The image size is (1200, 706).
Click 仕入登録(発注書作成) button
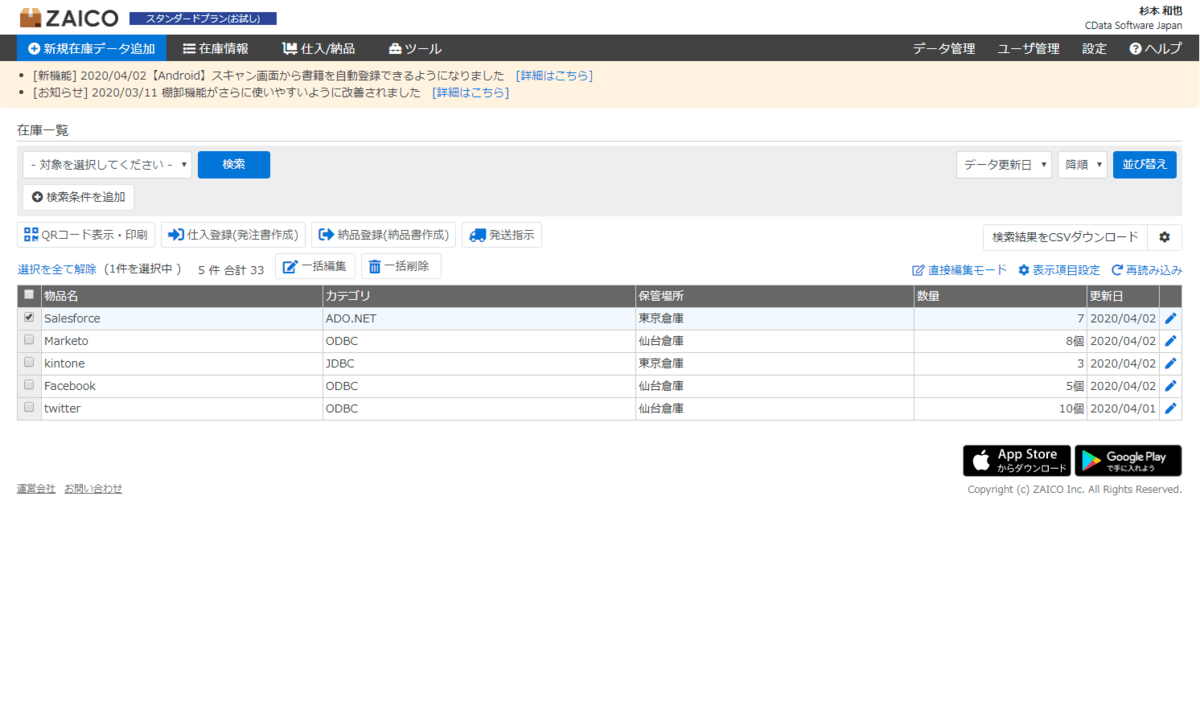(233, 235)
